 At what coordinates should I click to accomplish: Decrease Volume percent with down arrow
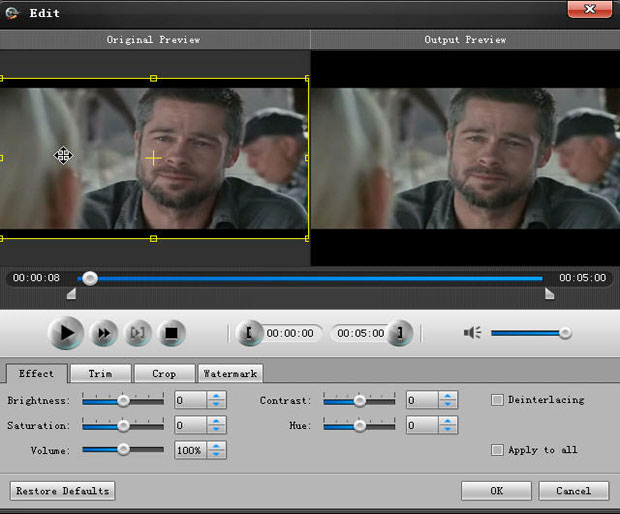pyautogui.click(x=216, y=454)
